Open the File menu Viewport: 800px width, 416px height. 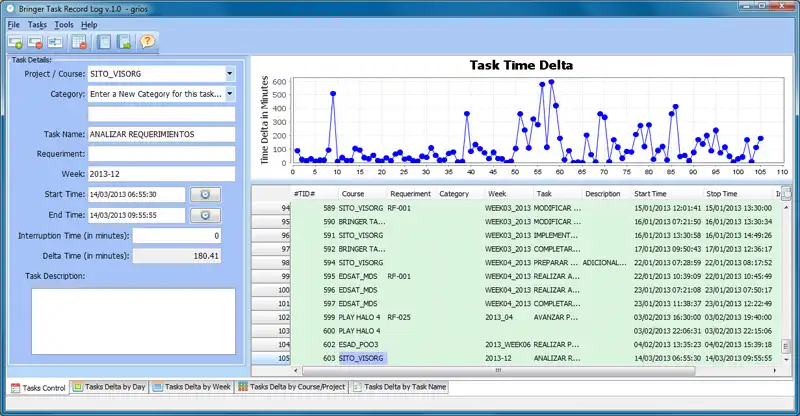(13, 25)
